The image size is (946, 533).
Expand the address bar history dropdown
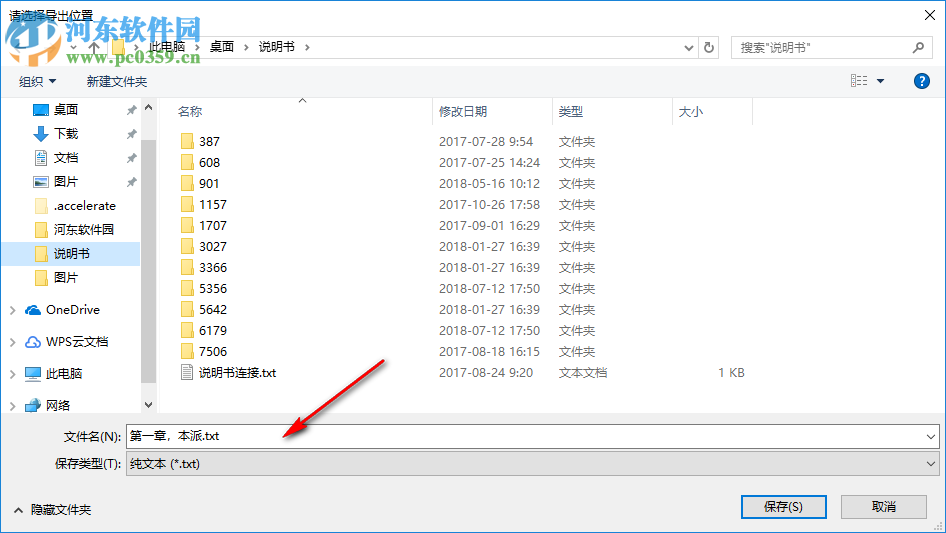click(x=688, y=47)
